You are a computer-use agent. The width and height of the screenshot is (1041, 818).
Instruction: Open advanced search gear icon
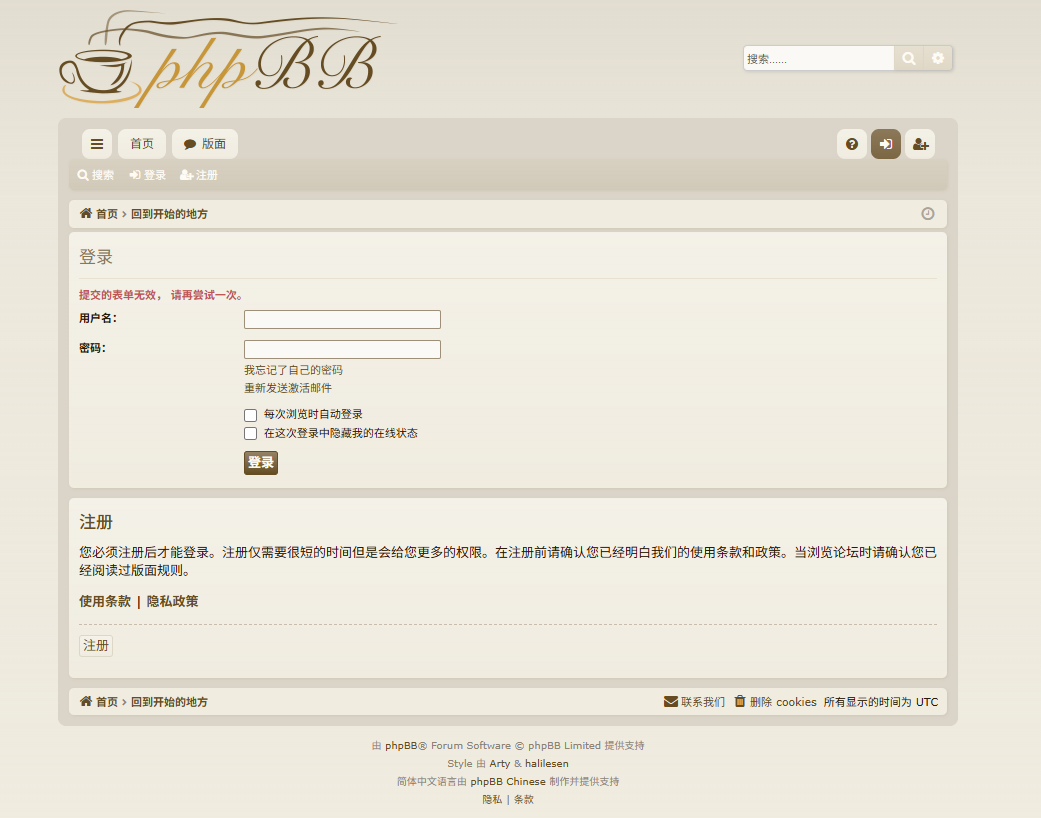[938, 59]
